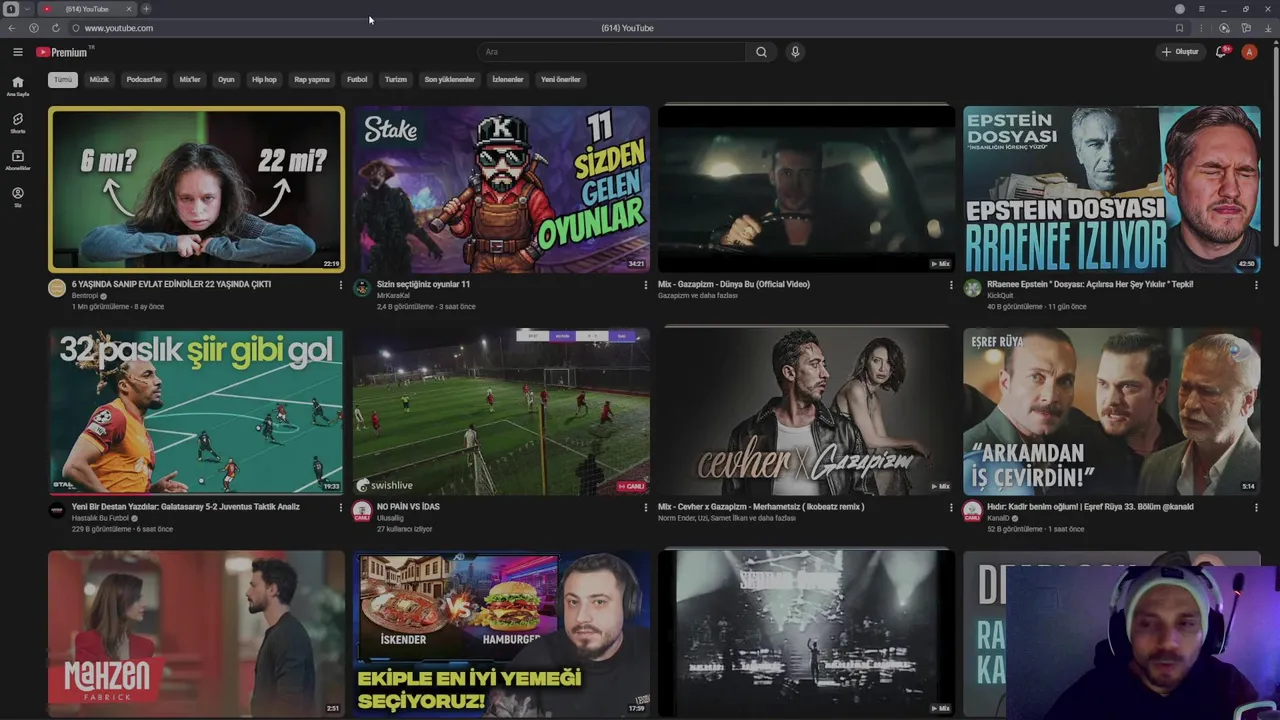This screenshot has height=720, width=1280.
Task: Open options for Galatasaray 5-2 Juventus video
Action: point(340,507)
